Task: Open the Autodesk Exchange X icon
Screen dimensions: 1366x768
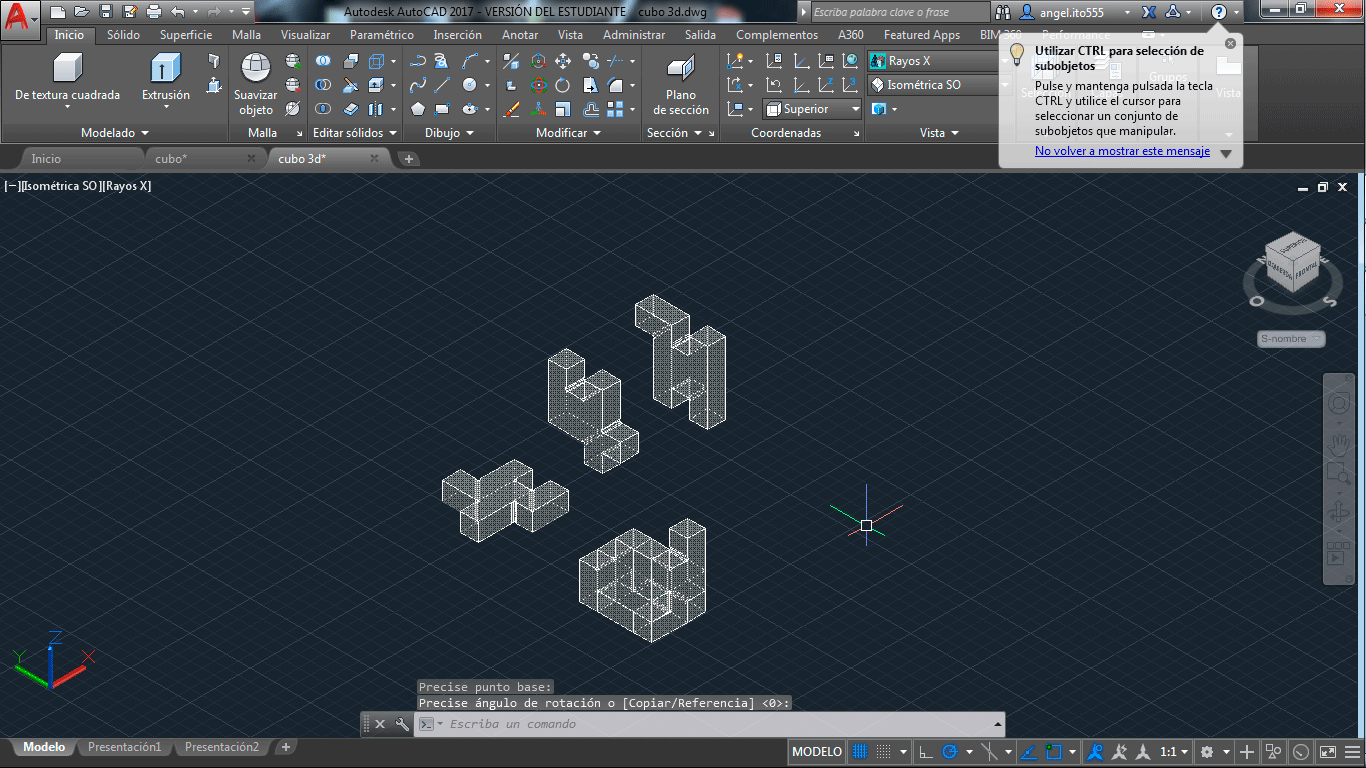Action: [1150, 12]
